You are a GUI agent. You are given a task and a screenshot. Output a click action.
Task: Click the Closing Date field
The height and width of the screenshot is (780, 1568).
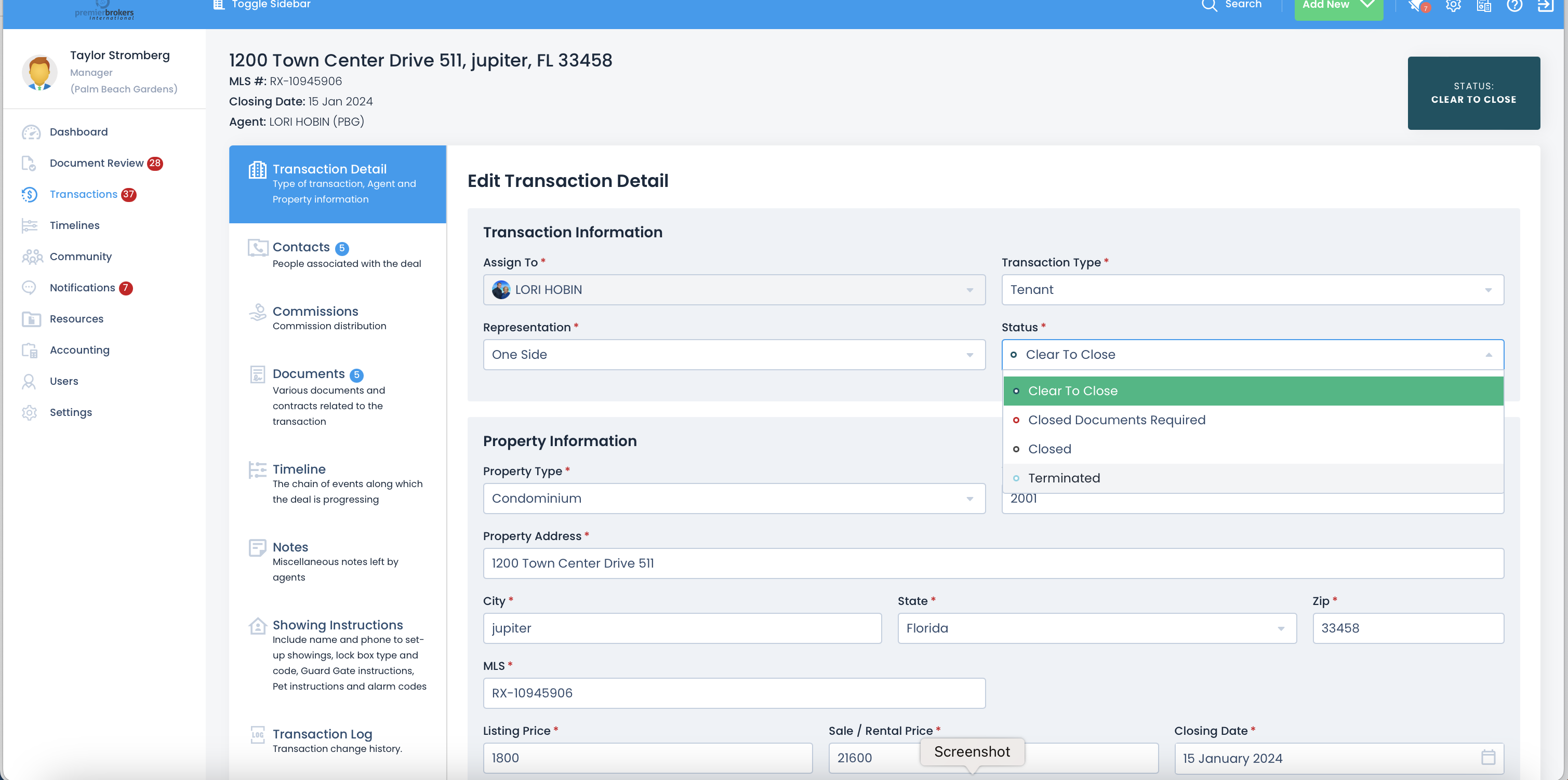pos(1338,758)
